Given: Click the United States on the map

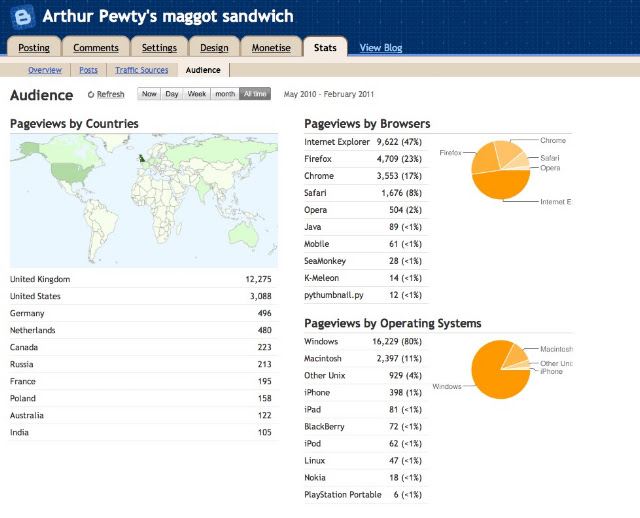Looking at the screenshot, I should (70, 172).
